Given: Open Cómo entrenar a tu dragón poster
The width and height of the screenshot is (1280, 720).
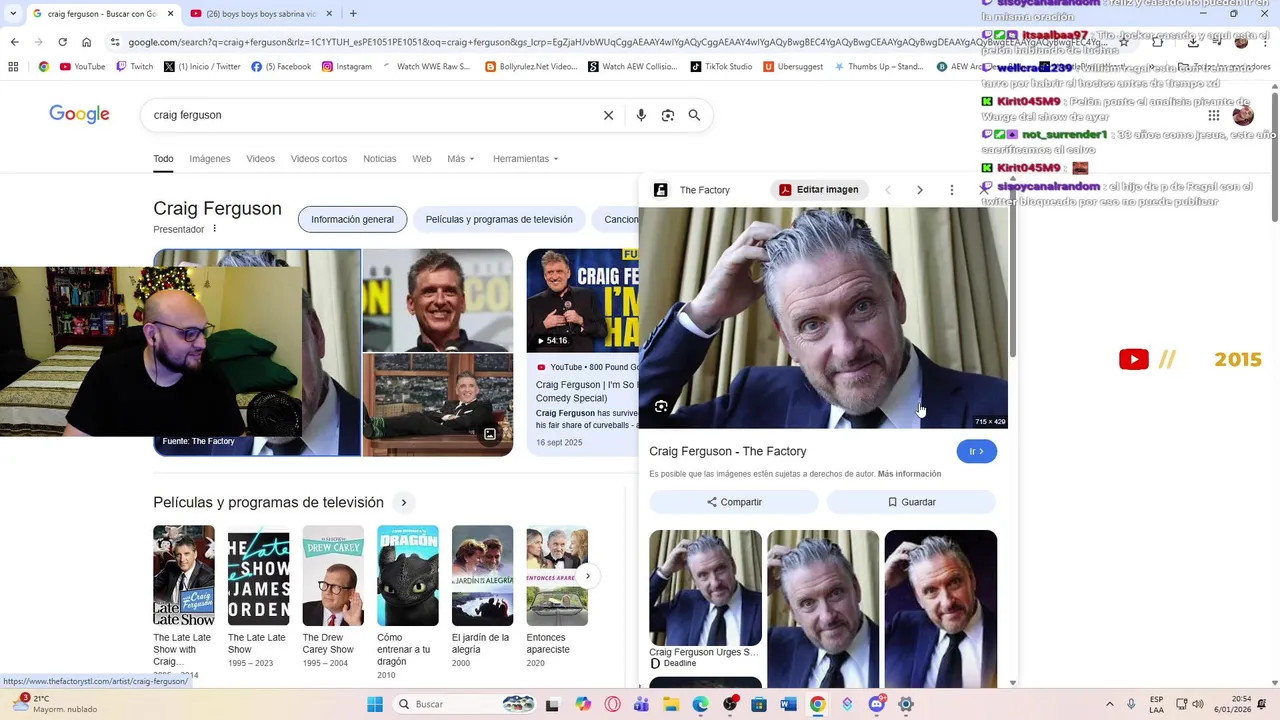Looking at the screenshot, I should tap(408, 576).
